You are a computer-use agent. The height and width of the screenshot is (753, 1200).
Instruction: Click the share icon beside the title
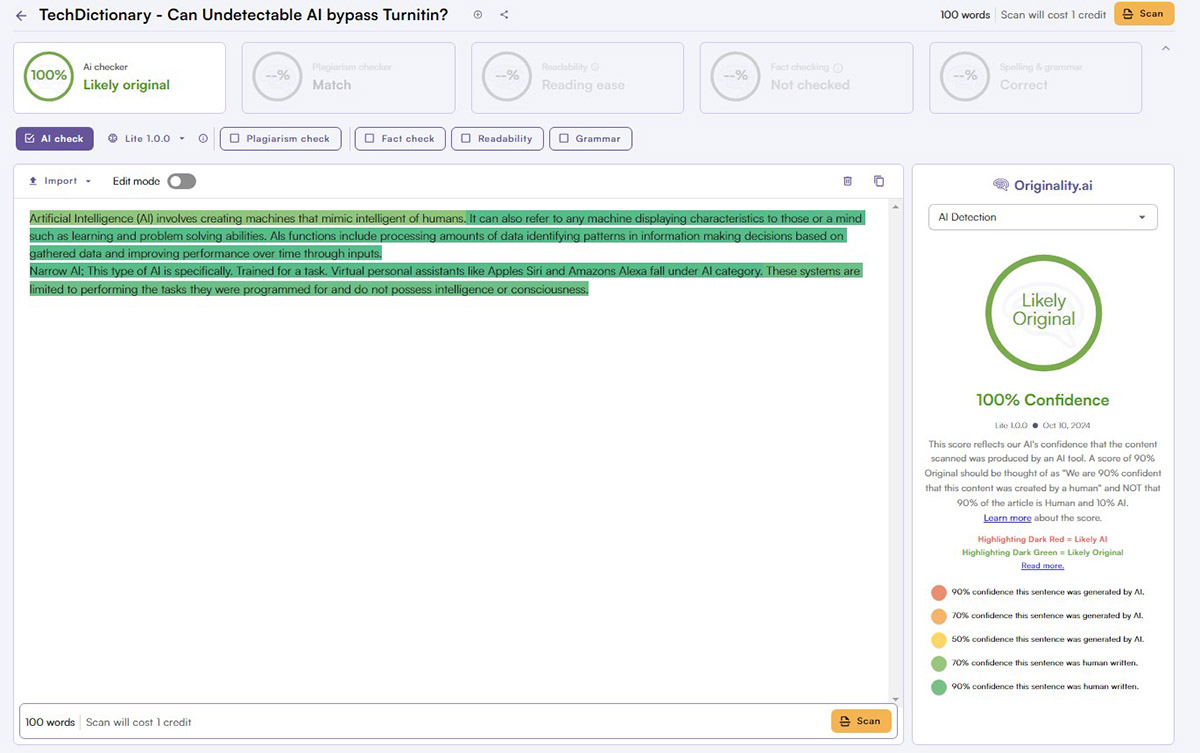click(504, 15)
